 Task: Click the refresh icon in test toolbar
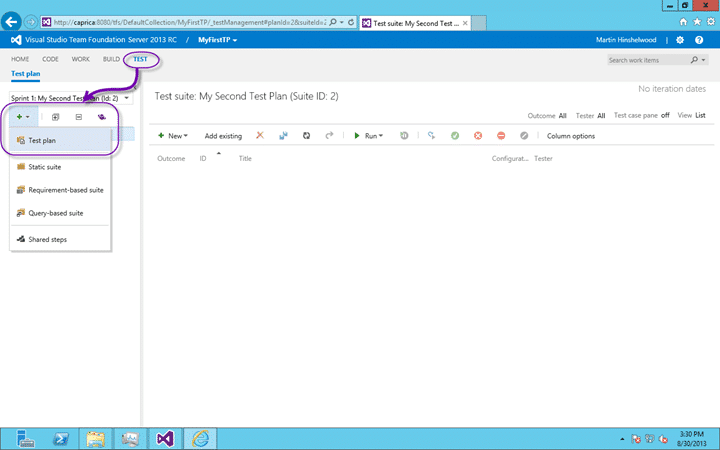coord(306,135)
